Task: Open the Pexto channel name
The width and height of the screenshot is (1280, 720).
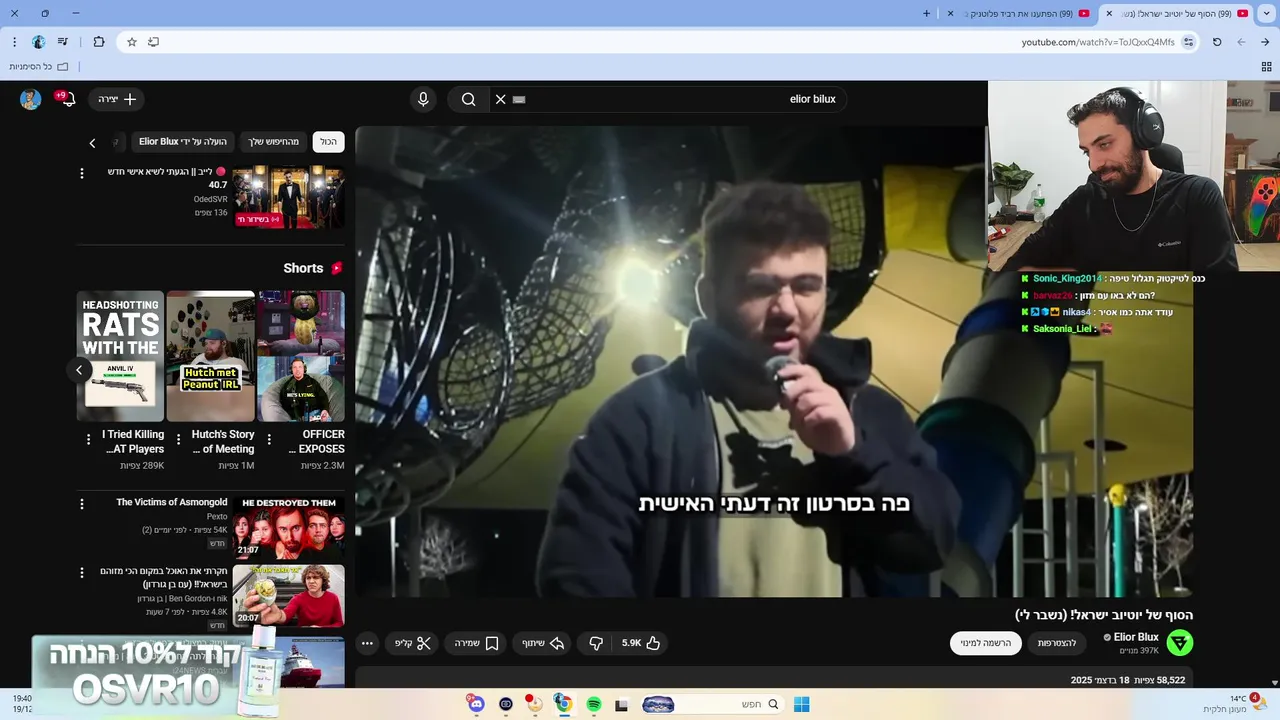Action: pyautogui.click(x=217, y=516)
